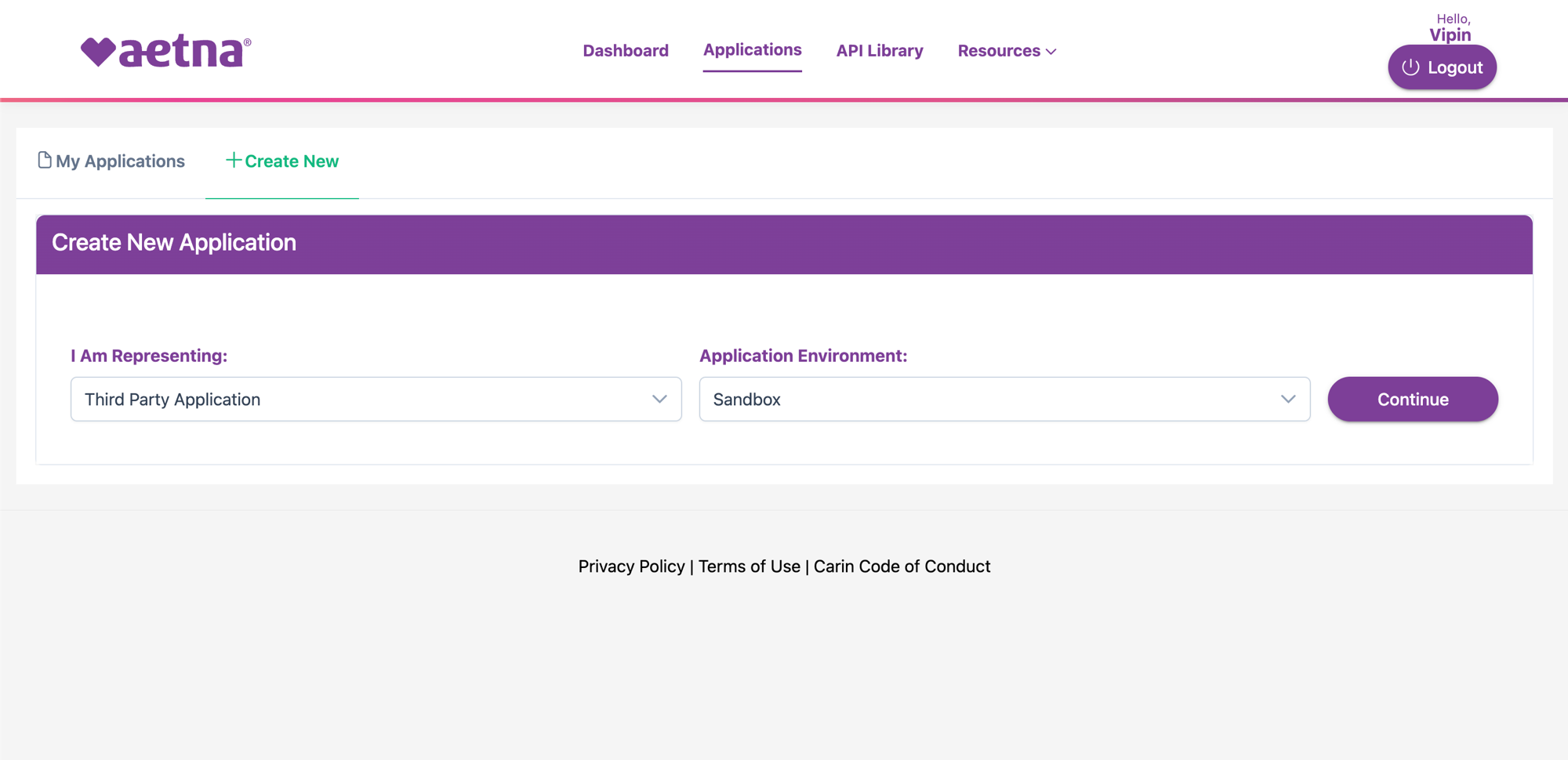Viewport: 1568px width, 760px height.
Task: Click the Aetna heart logo
Action: pyautogui.click(x=165, y=51)
